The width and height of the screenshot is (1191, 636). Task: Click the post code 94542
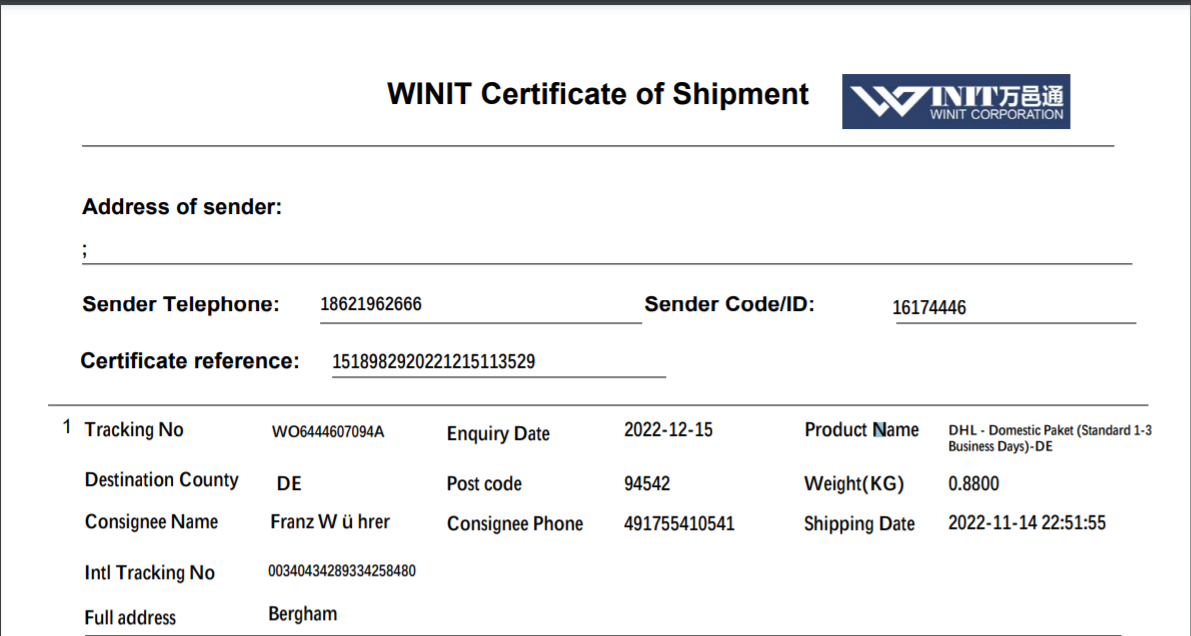(647, 484)
